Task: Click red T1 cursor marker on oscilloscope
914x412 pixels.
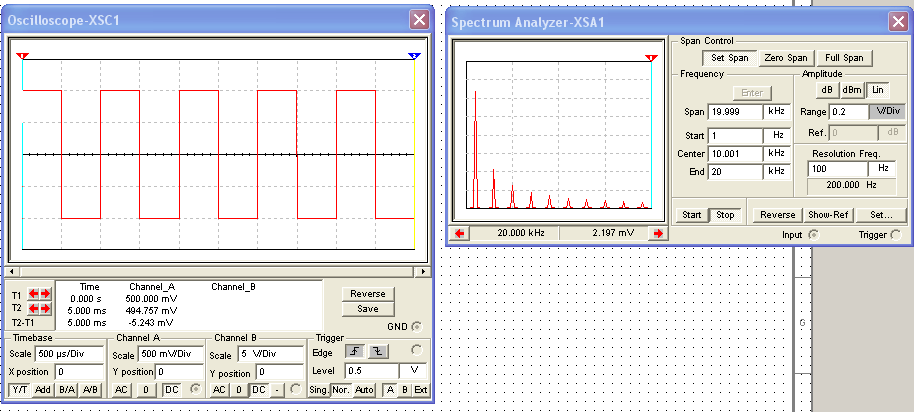Action: [x=23, y=56]
